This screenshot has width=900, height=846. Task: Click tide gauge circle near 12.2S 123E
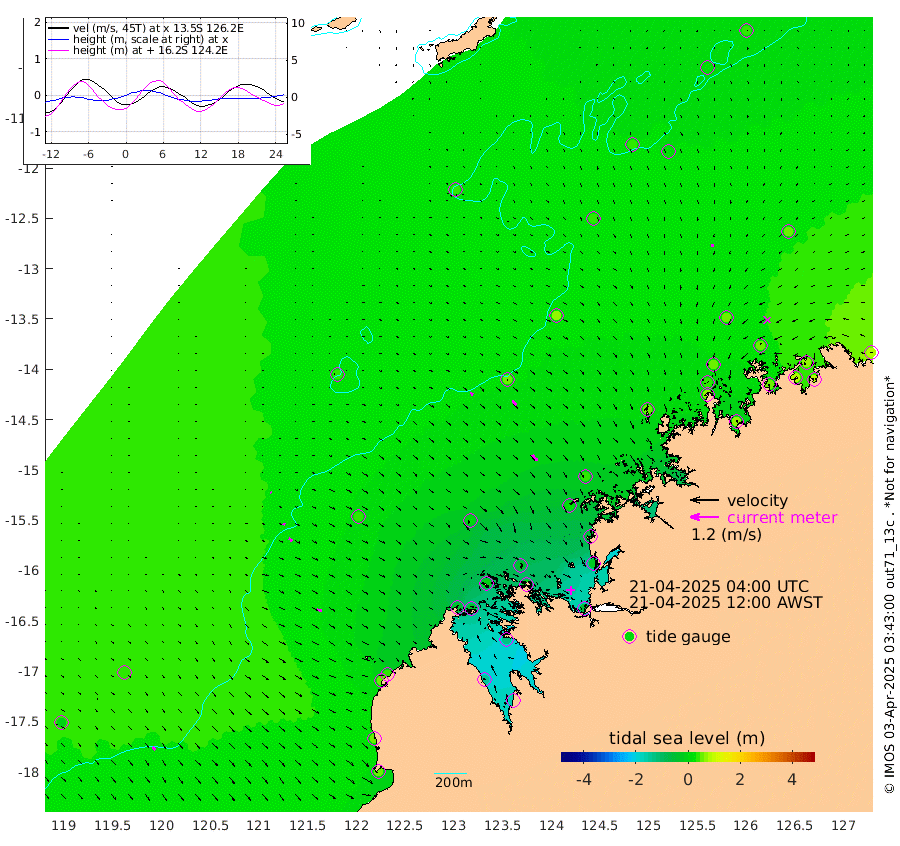pyautogui.click(x=456, y=190)
